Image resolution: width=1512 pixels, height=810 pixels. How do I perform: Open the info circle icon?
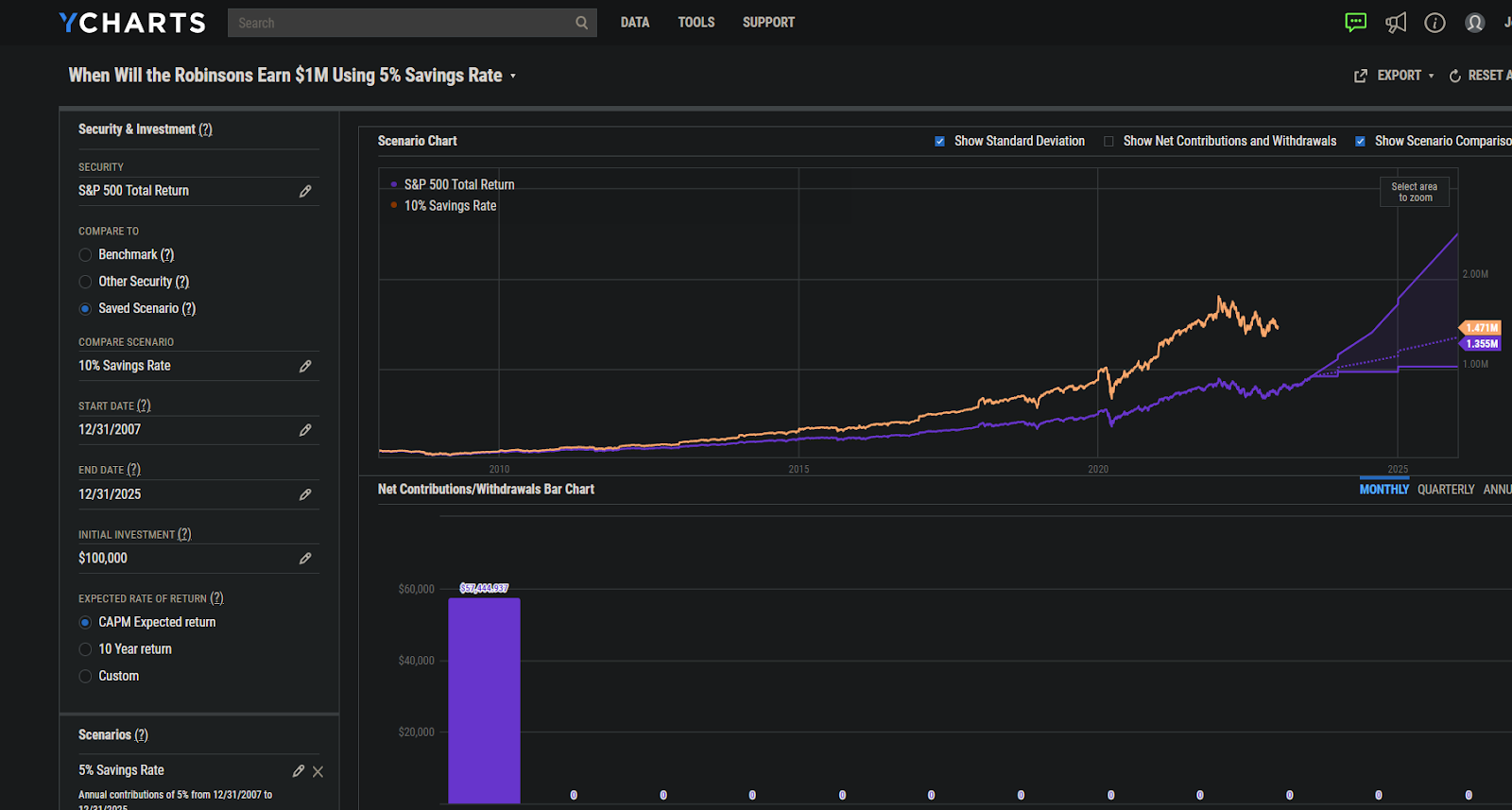[1435, 23]
